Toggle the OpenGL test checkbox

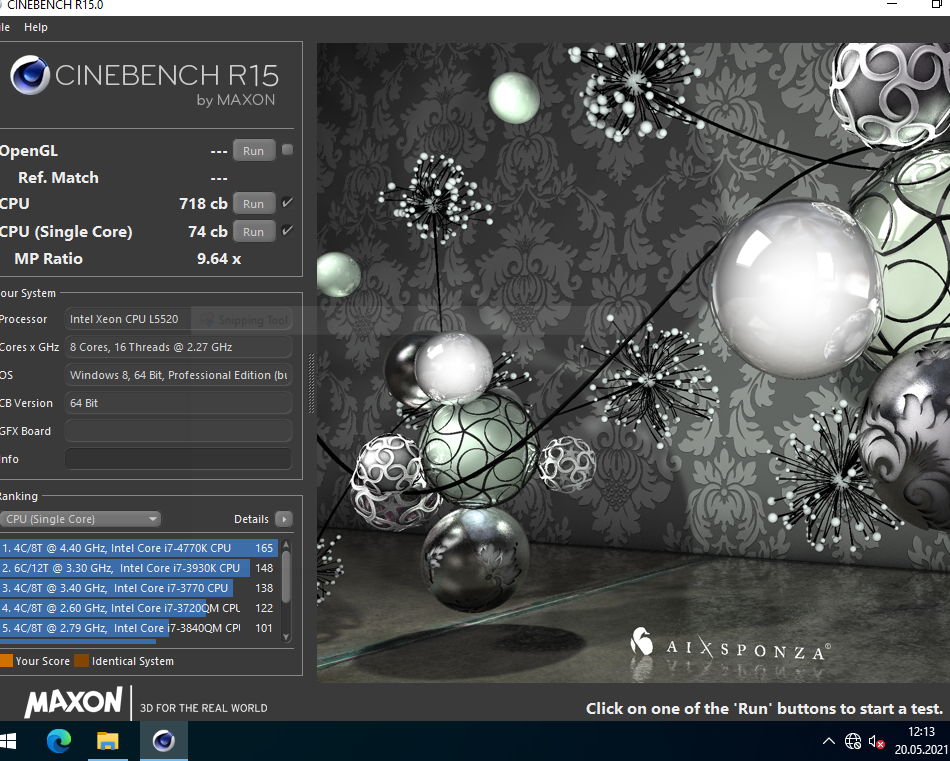pyautogui.click(x=288, y=150)
